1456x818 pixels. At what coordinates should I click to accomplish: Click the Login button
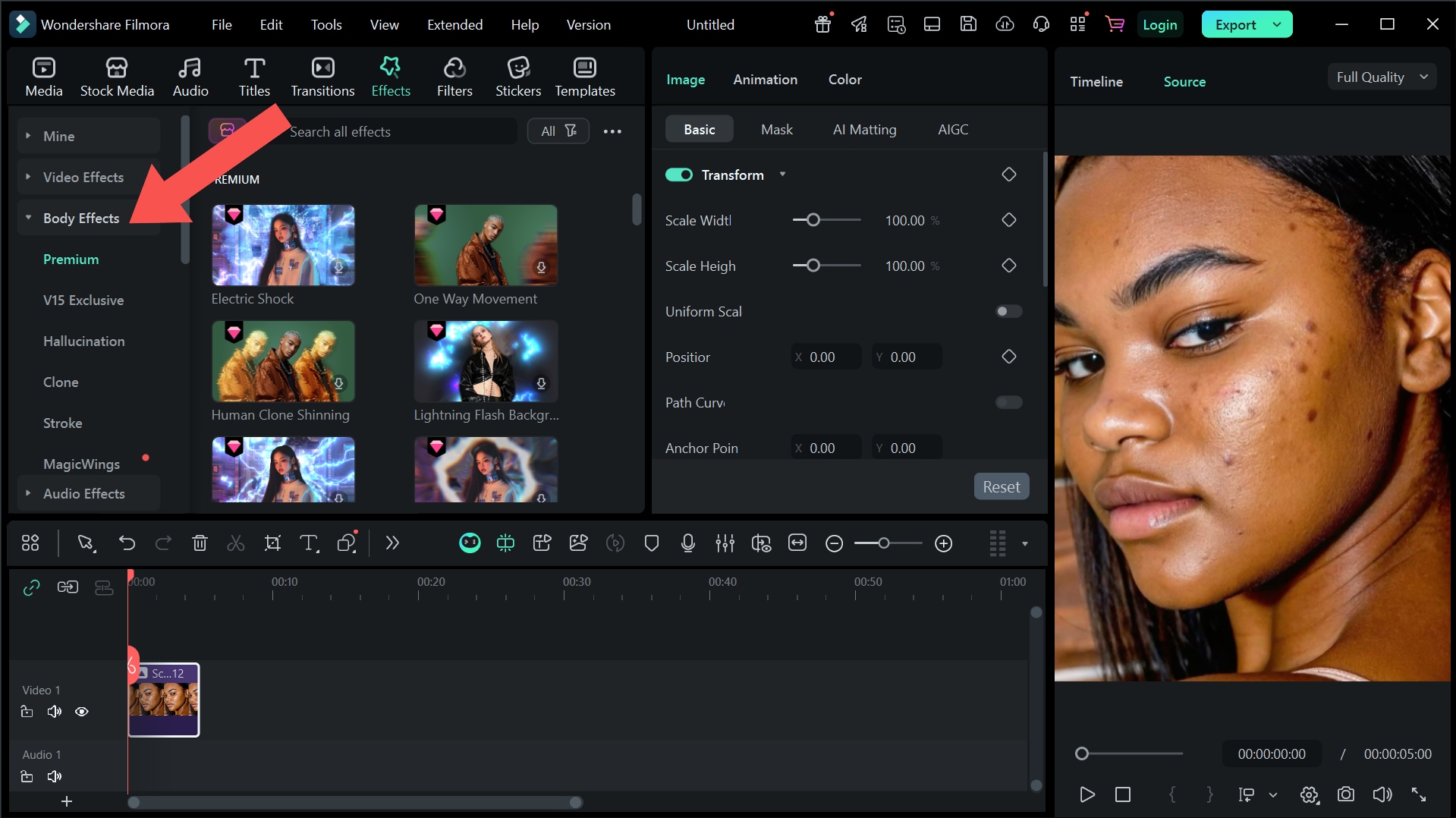[1159, 25]
